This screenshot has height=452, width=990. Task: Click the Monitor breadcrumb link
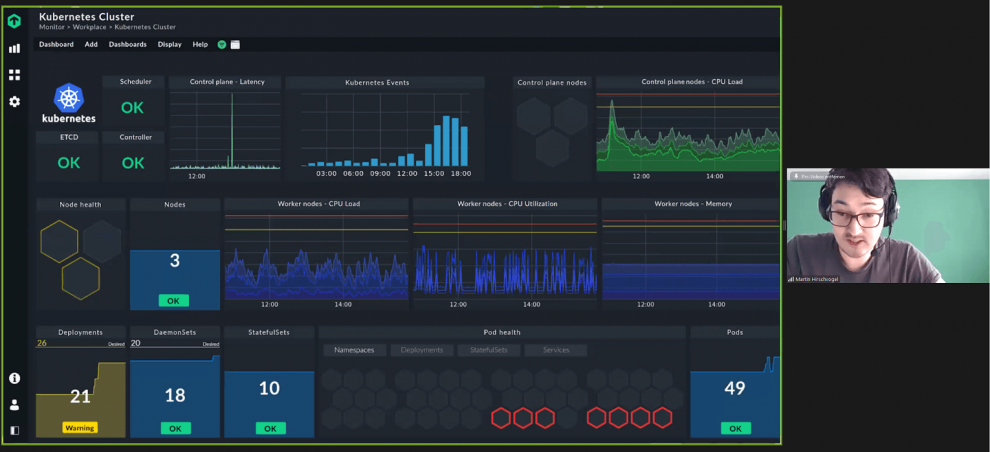point(51,28)
